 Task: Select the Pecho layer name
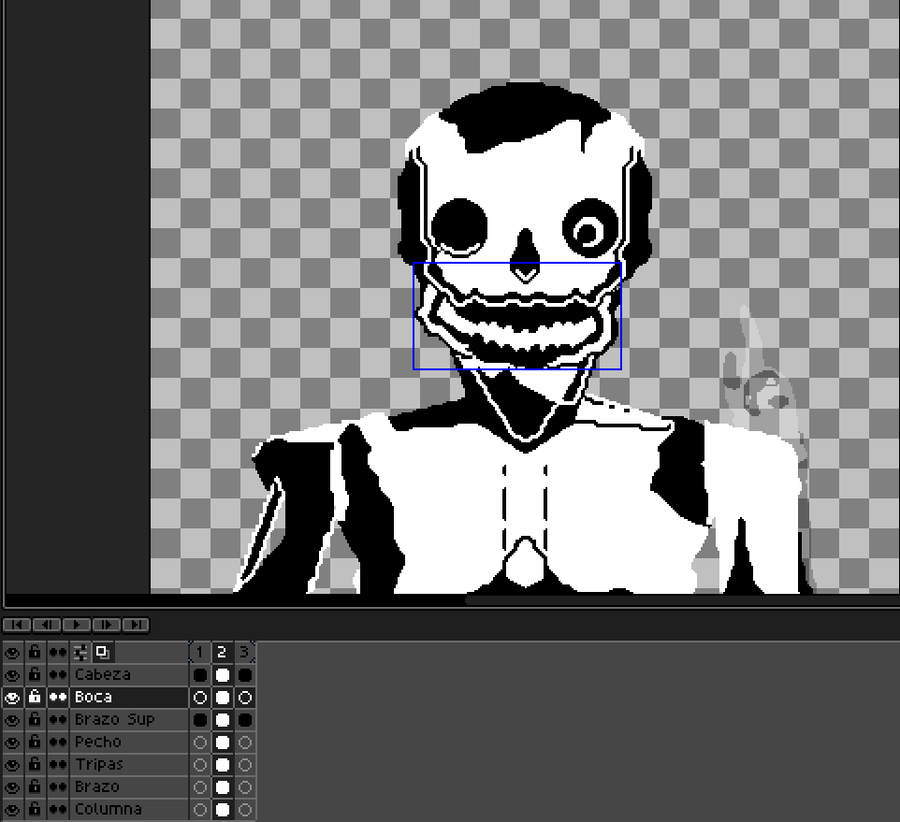click(129, 742)
